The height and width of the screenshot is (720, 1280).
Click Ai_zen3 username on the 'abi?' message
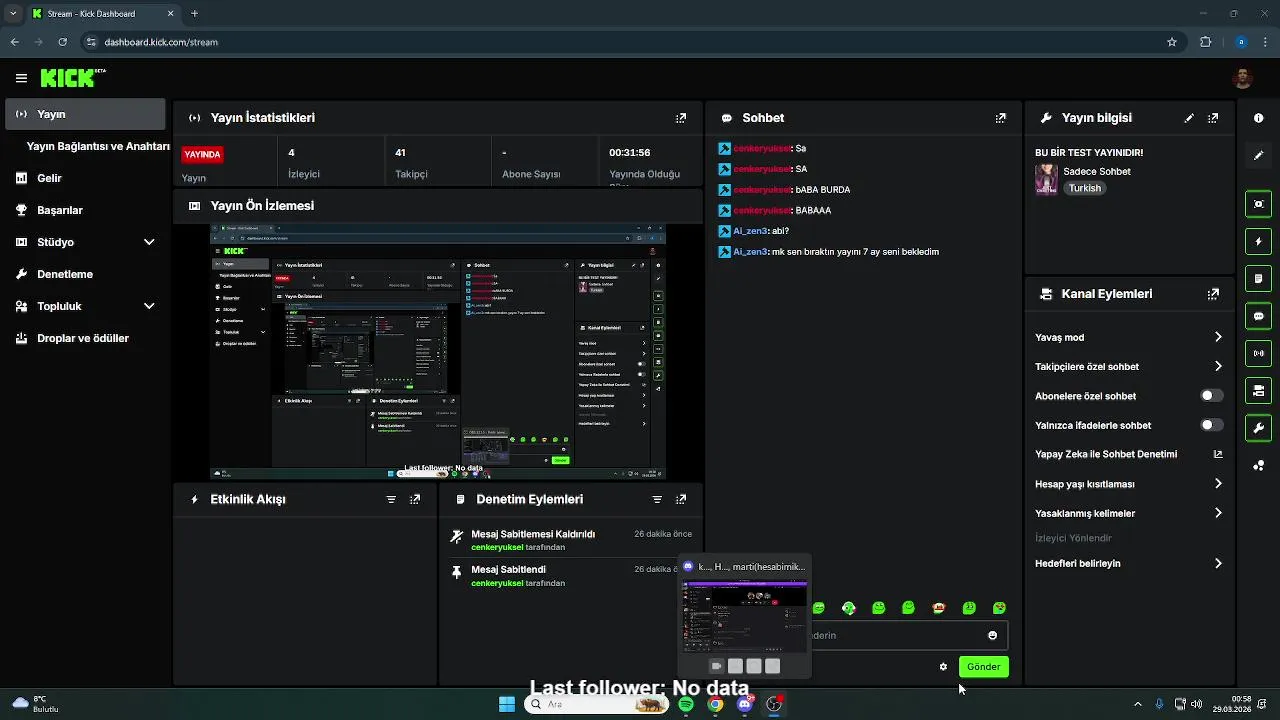click(x=750, y=231)
